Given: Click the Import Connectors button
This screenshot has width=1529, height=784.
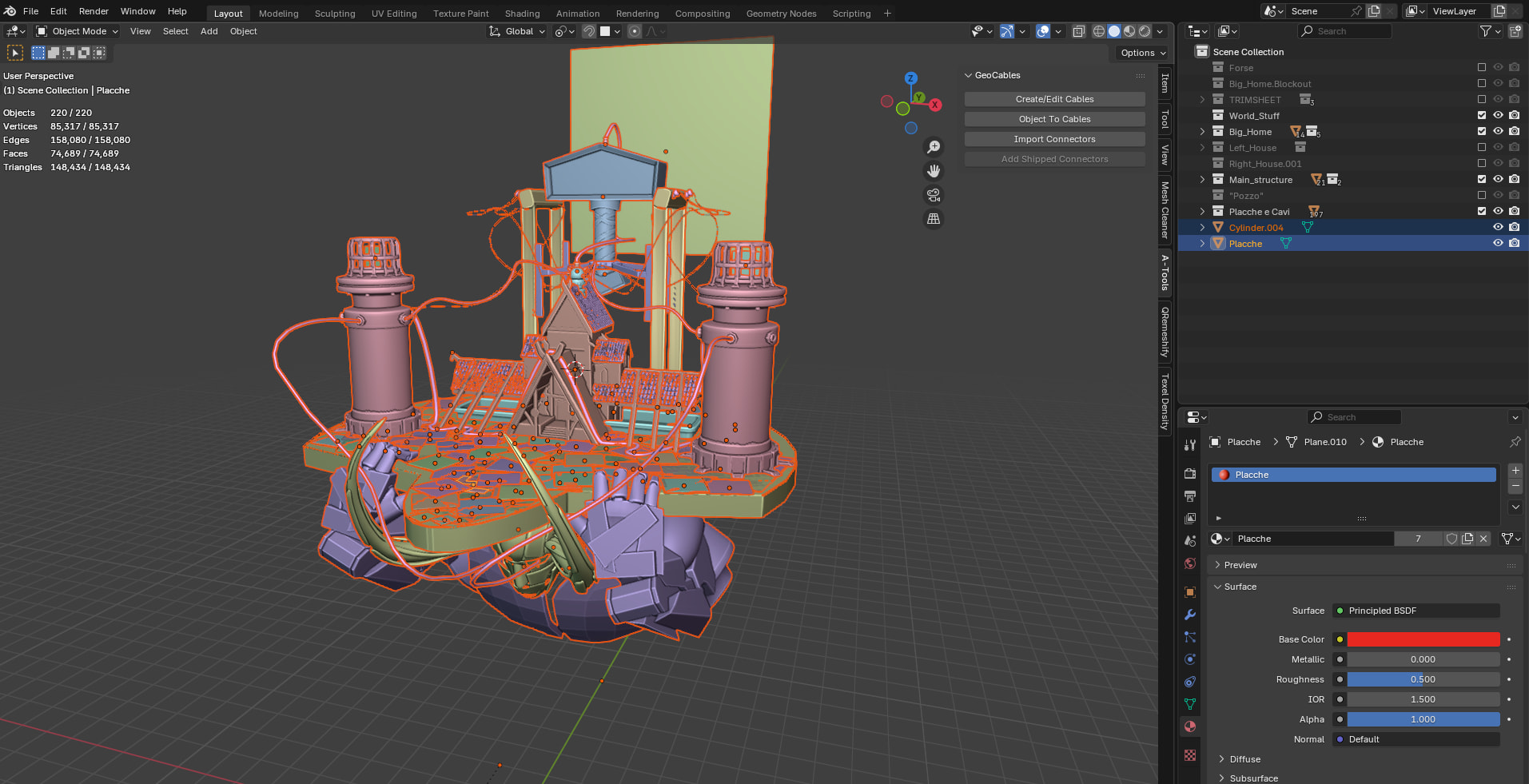Looking at the screenshot, I should coord(1054,139).
